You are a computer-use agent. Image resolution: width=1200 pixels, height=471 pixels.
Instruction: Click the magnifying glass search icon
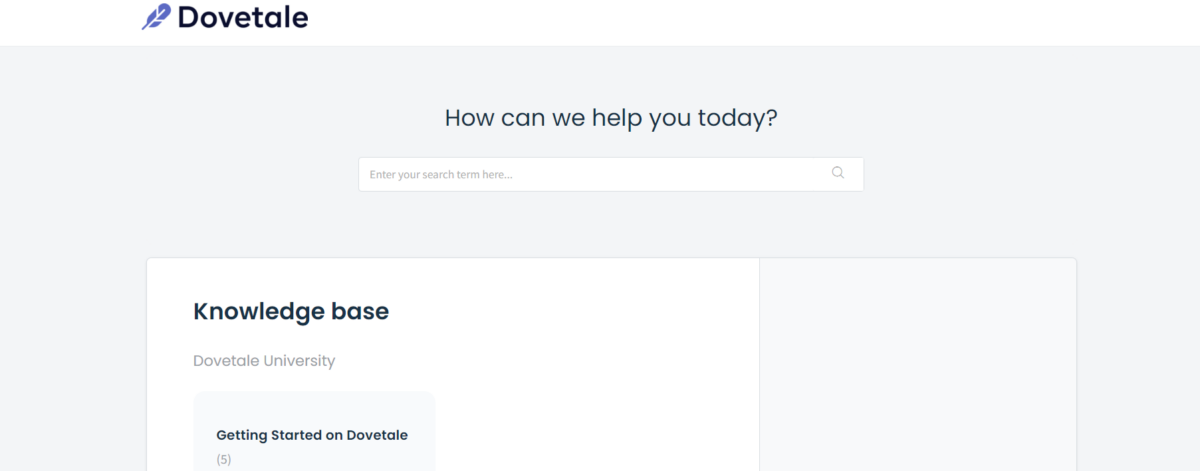coord(838,173)
